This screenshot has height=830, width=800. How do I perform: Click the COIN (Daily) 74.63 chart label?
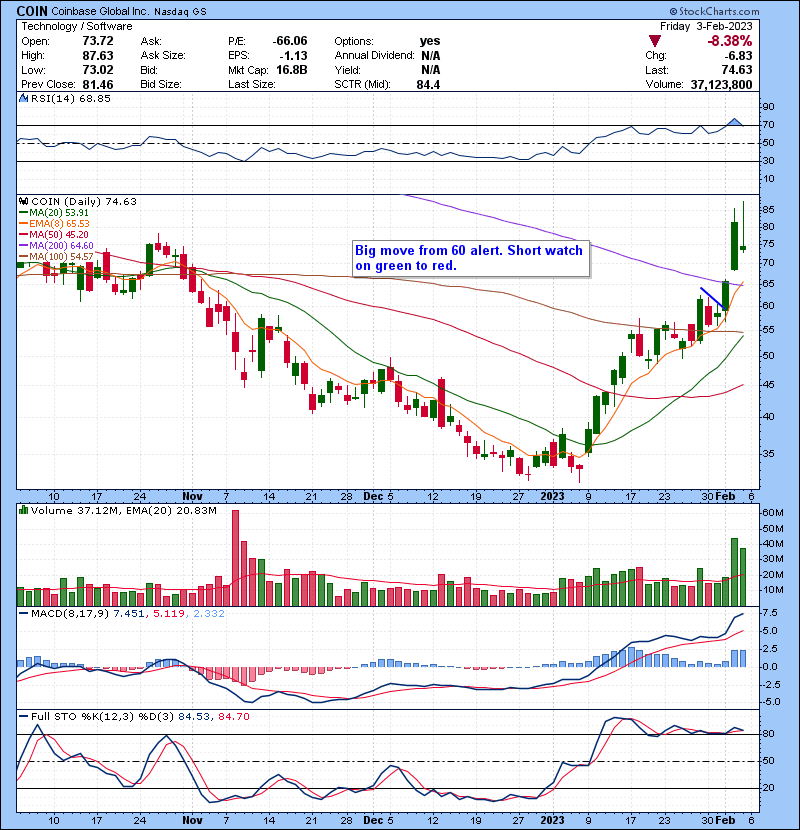[84, 201]
